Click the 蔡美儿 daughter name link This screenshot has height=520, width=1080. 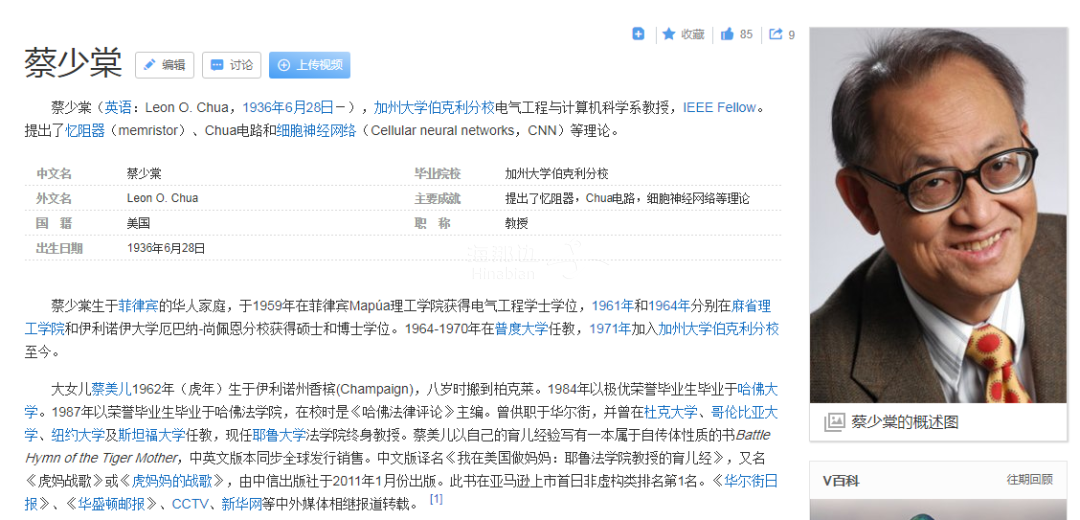point(111,389)
